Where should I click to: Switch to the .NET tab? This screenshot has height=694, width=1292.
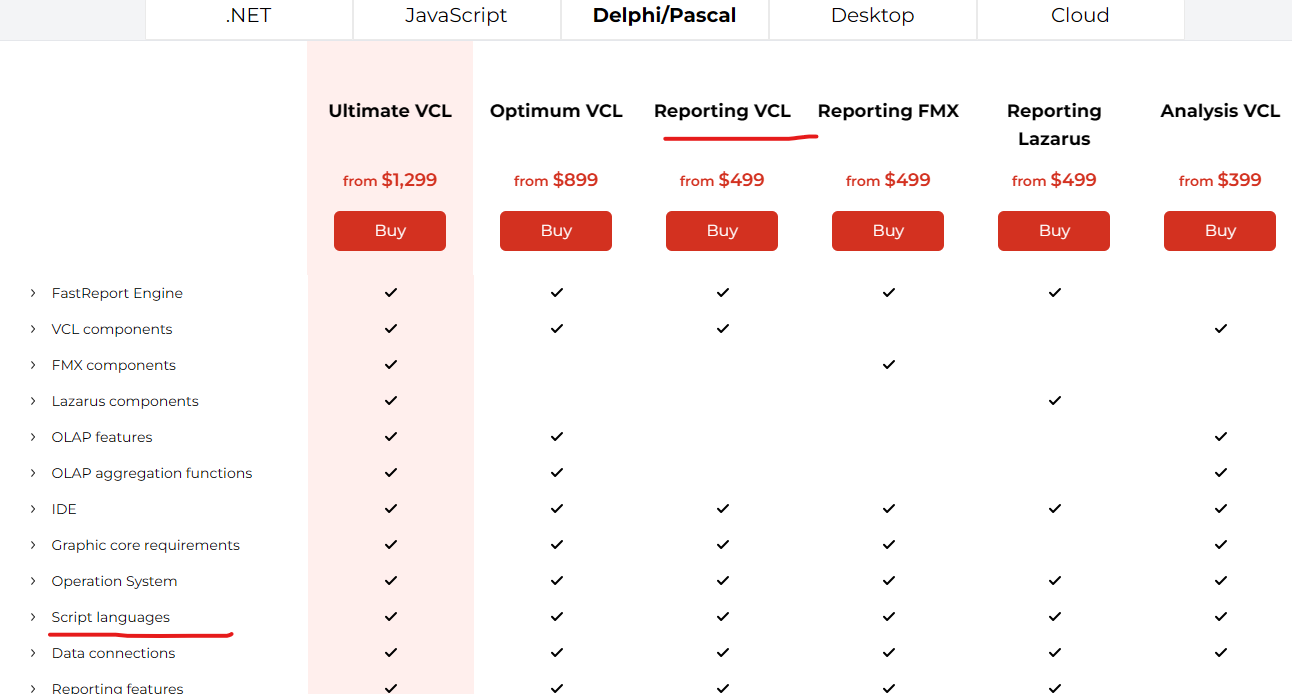[x=248, y=16]
